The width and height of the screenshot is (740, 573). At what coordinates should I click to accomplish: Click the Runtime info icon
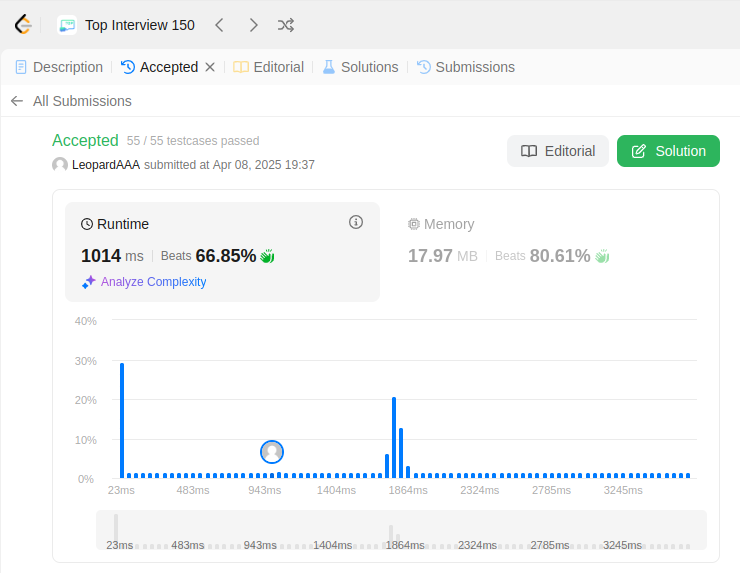[x=356, y=222]
